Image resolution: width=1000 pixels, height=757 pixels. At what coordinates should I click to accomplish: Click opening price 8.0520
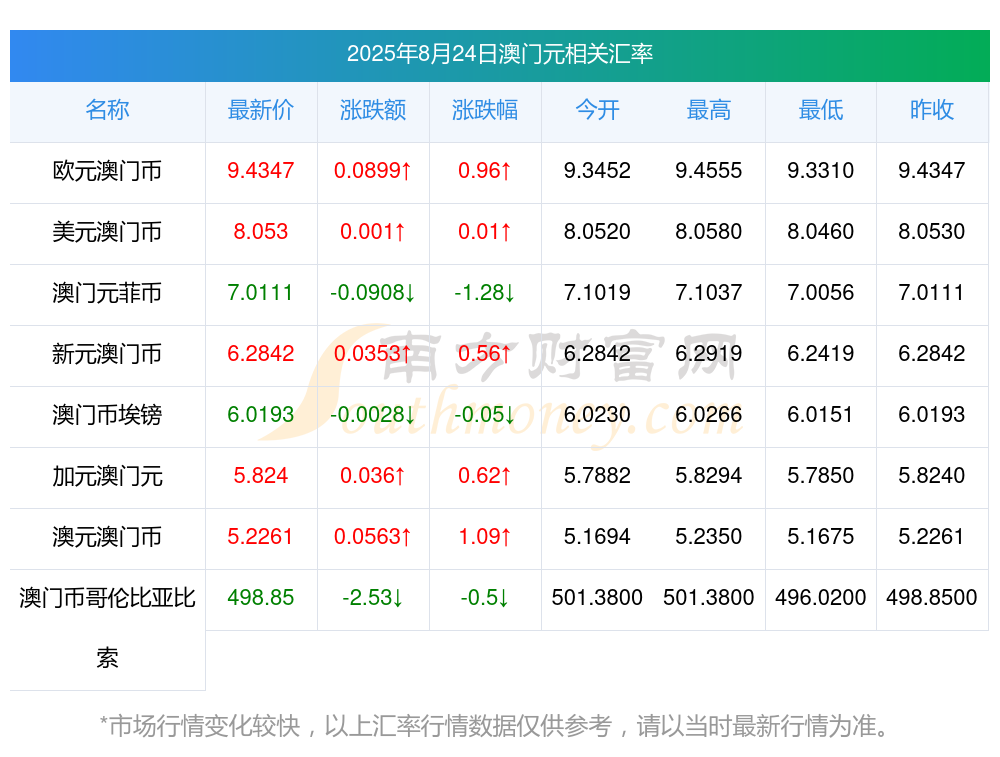597,232
